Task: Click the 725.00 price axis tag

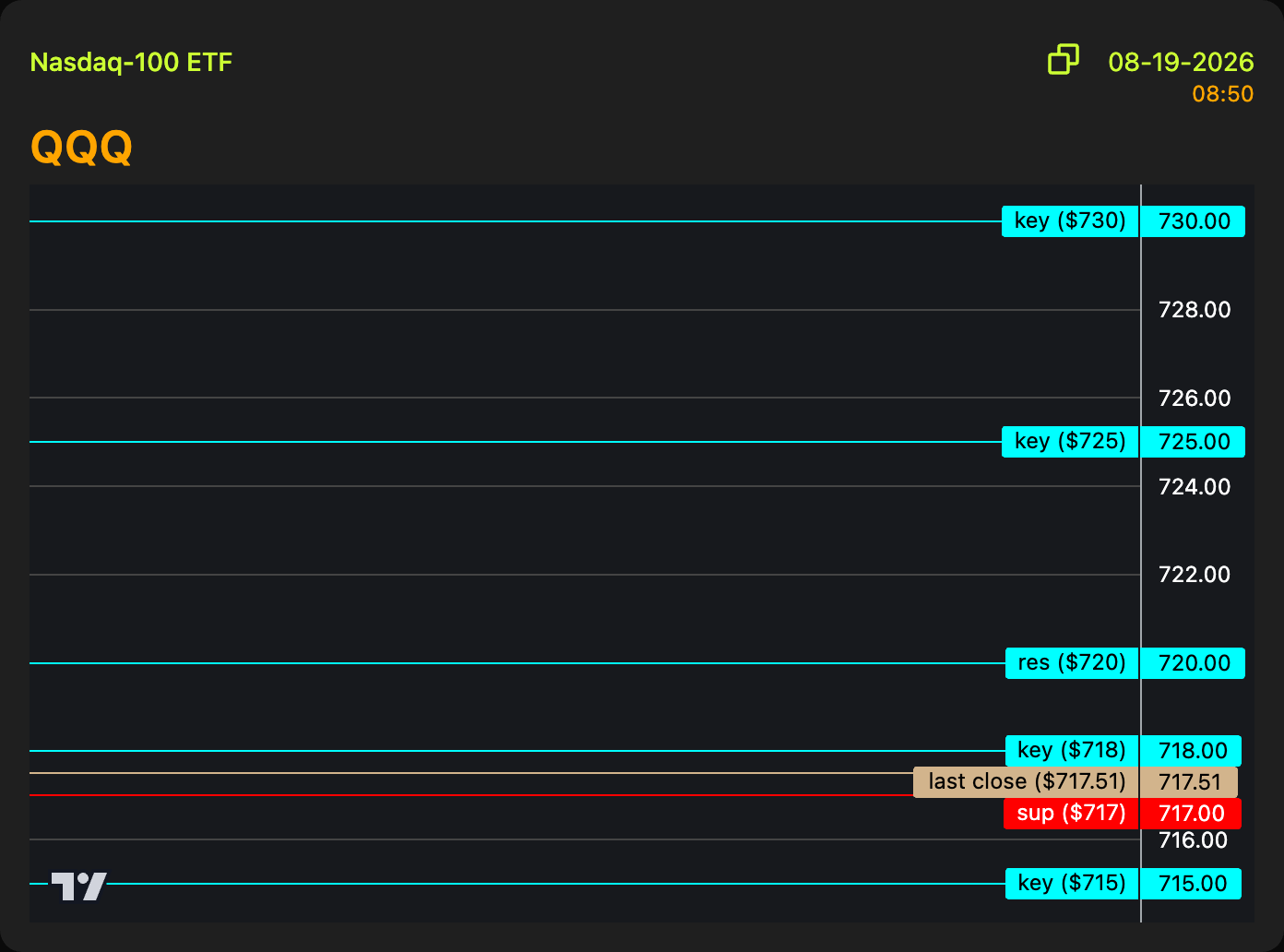Action: tap(1194, 442)
